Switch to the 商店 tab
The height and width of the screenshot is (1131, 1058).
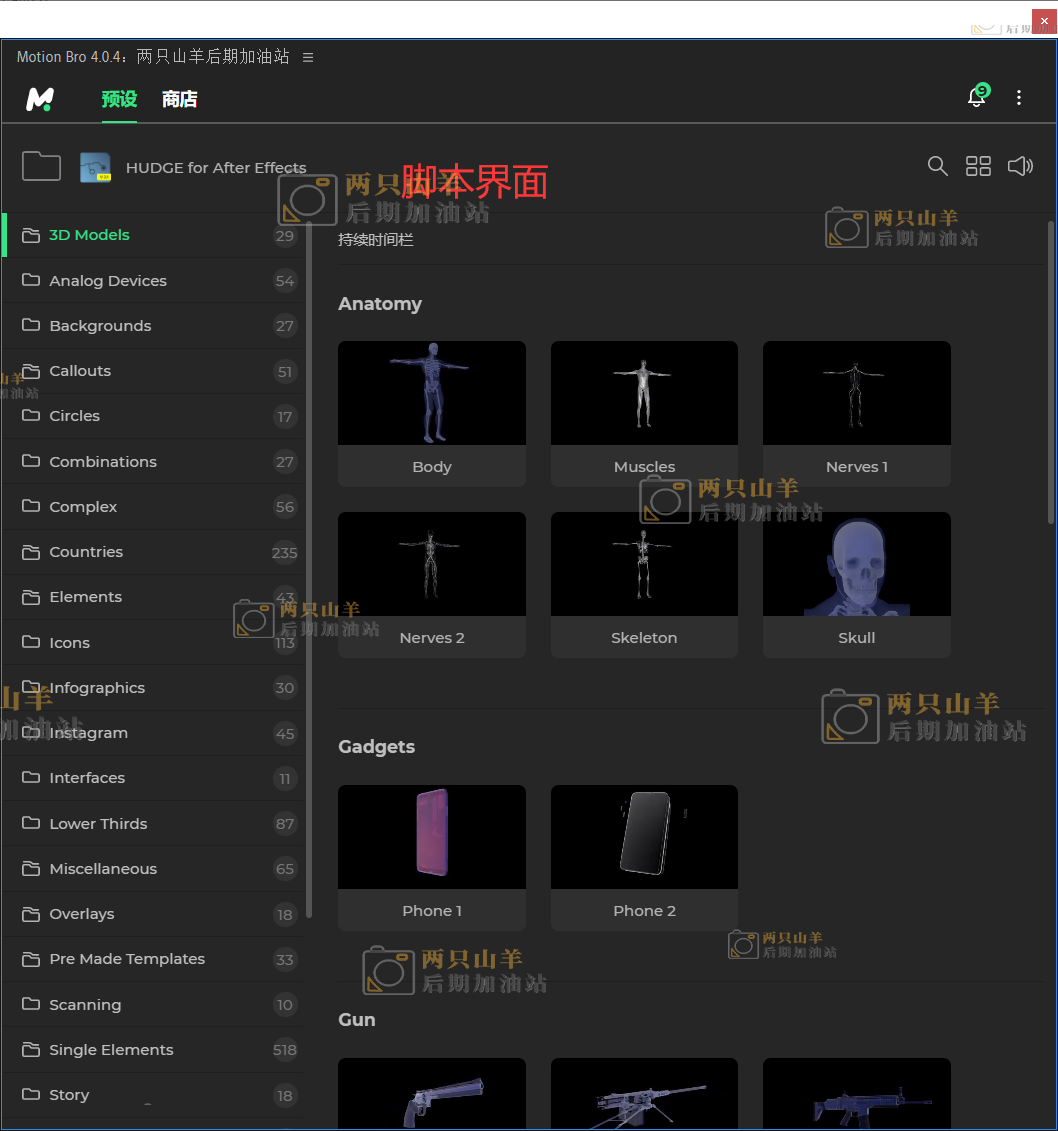(180, 99)
